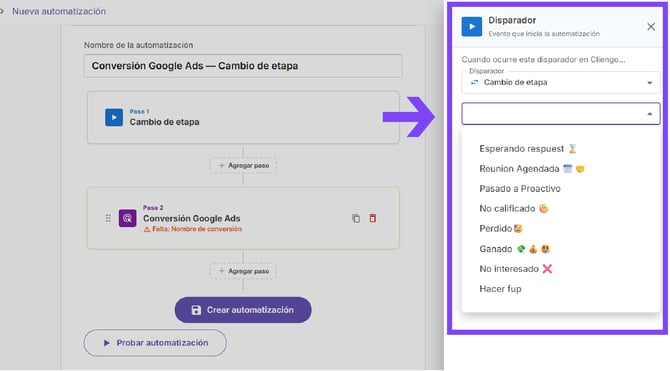Delete the Conversión Google Ads step

(x=373, y=218)
